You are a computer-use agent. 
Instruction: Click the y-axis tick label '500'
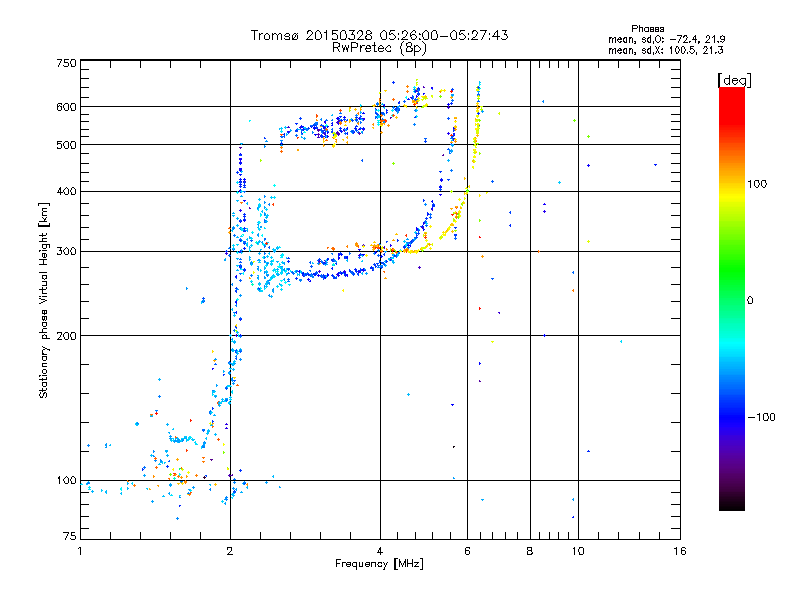point(66,145)
